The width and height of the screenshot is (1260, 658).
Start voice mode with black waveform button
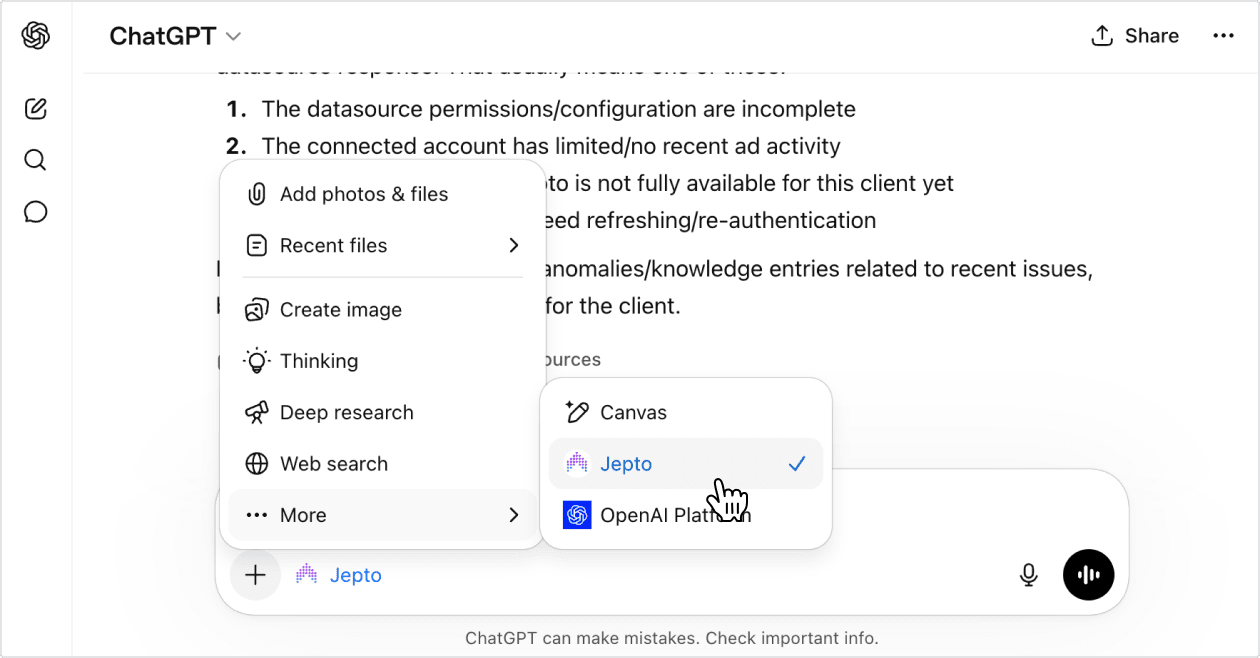[x=1088, y=575]
